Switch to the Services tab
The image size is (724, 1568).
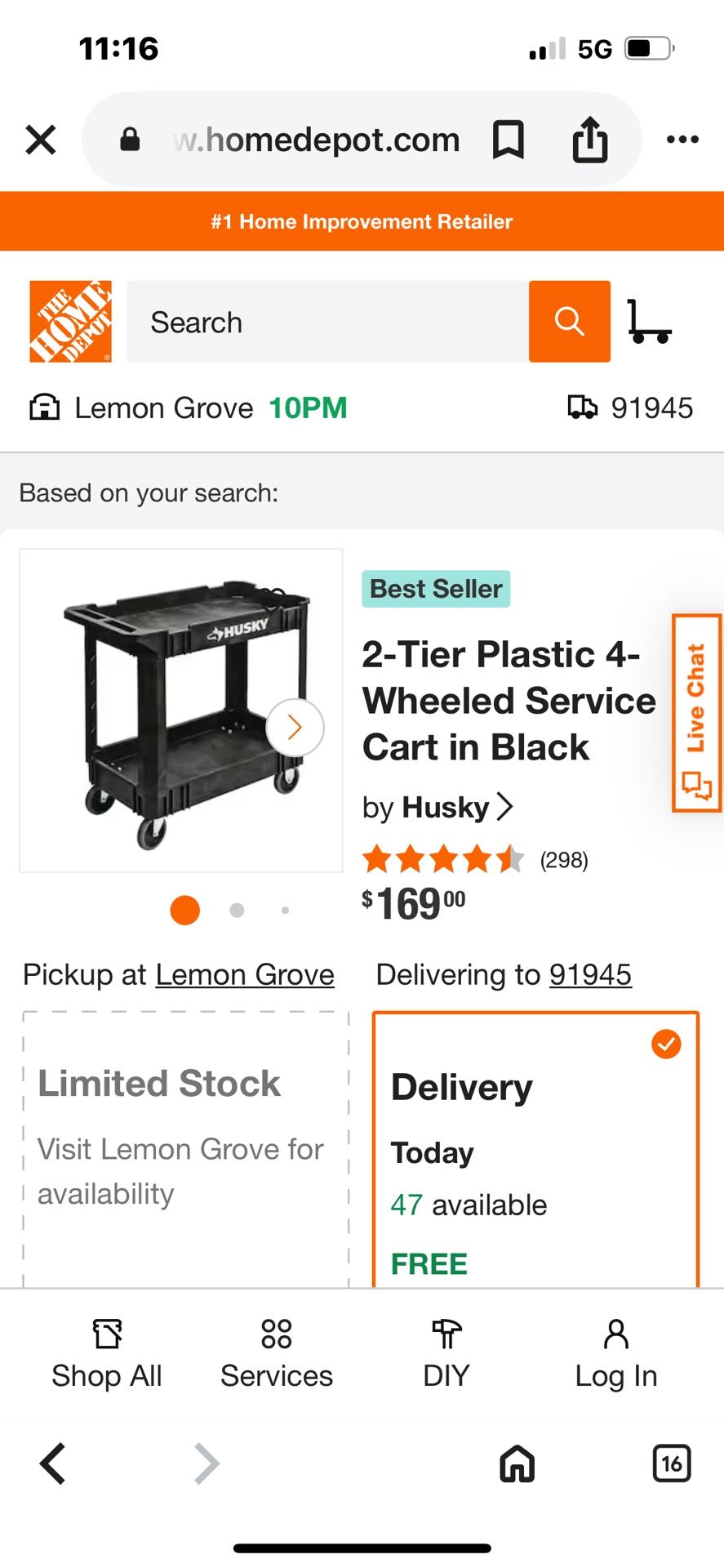(x=277, y=1354)
